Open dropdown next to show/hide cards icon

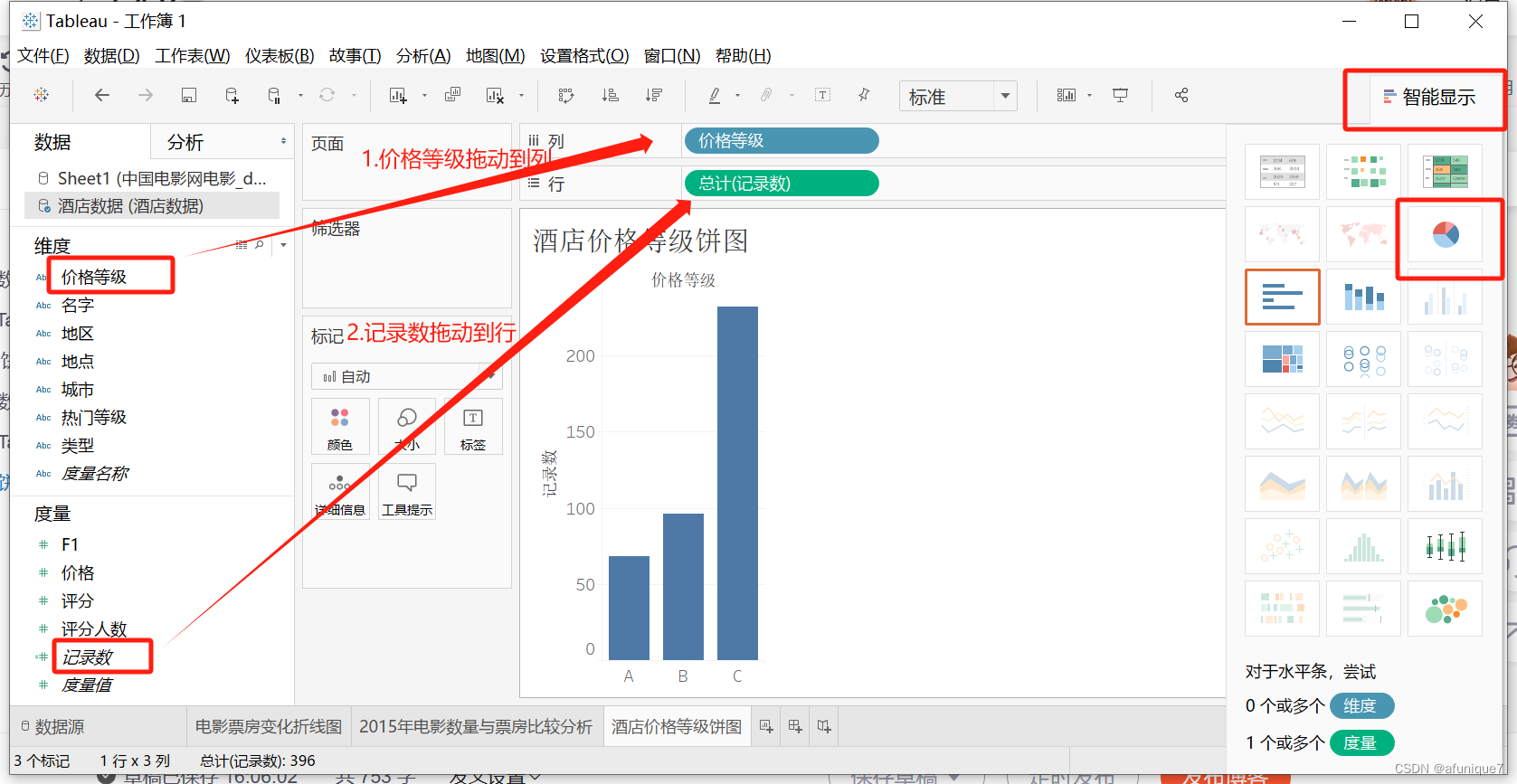tap(1089, 95)
